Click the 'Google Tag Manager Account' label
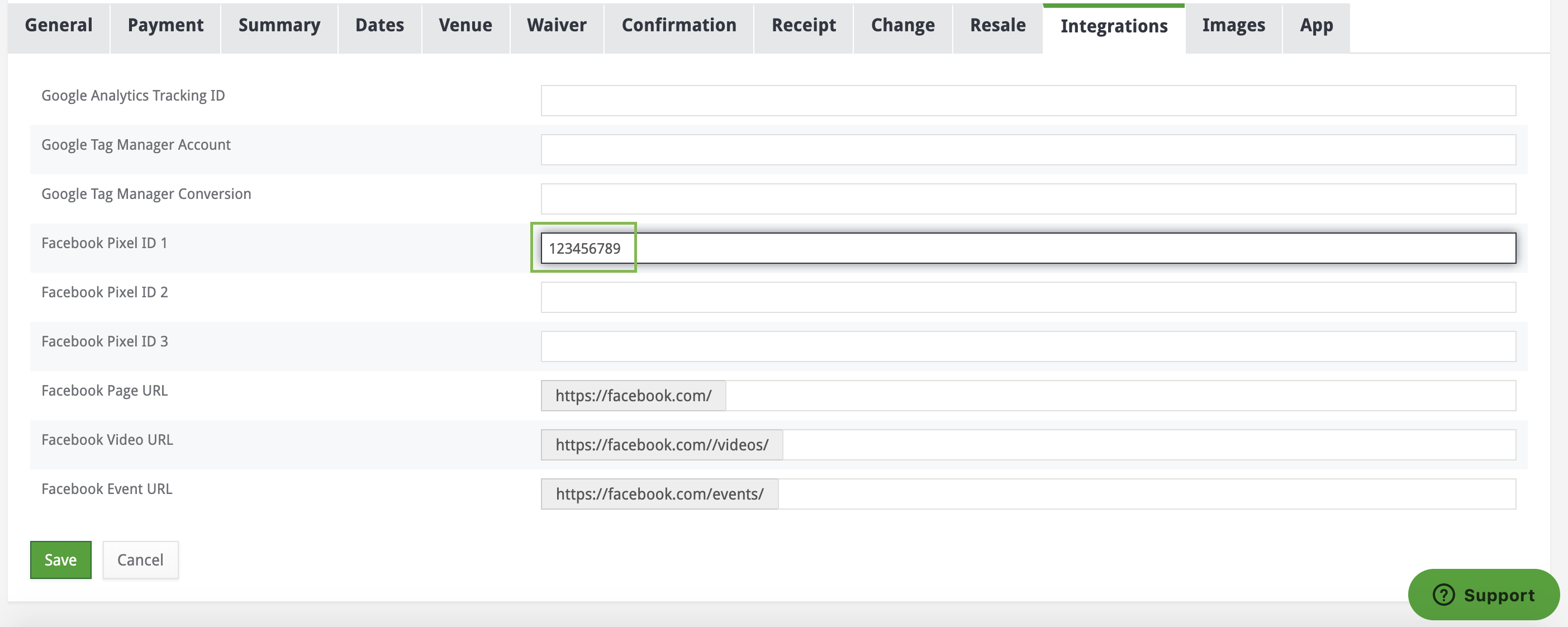The image size is (1568, 627). (136, 145)
